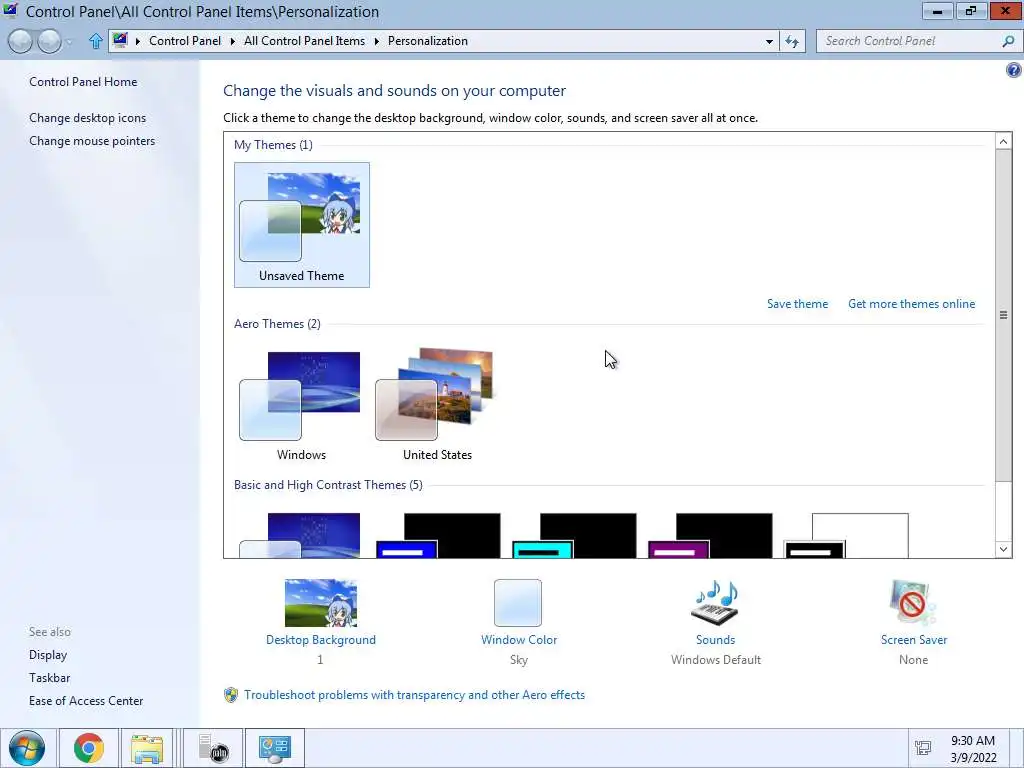Click the Back navigation button
Image resolution: width=1024 pixels, height=768 pixels.
[20, 41]
